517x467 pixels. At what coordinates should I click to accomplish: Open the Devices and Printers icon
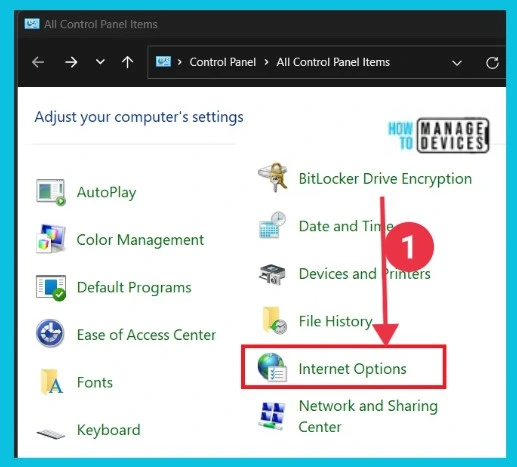click(x=272, y=274)
